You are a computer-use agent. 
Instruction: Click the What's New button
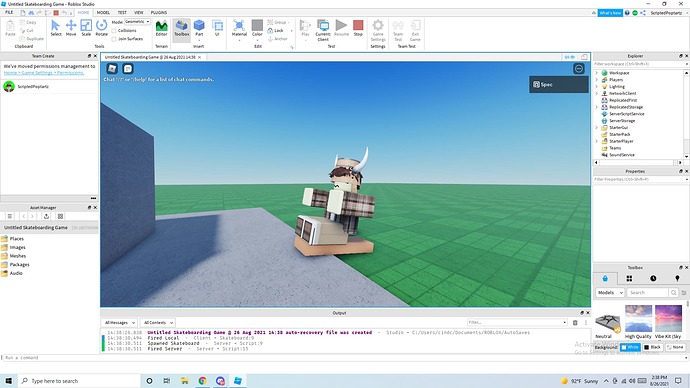click(x=610, y=13)
